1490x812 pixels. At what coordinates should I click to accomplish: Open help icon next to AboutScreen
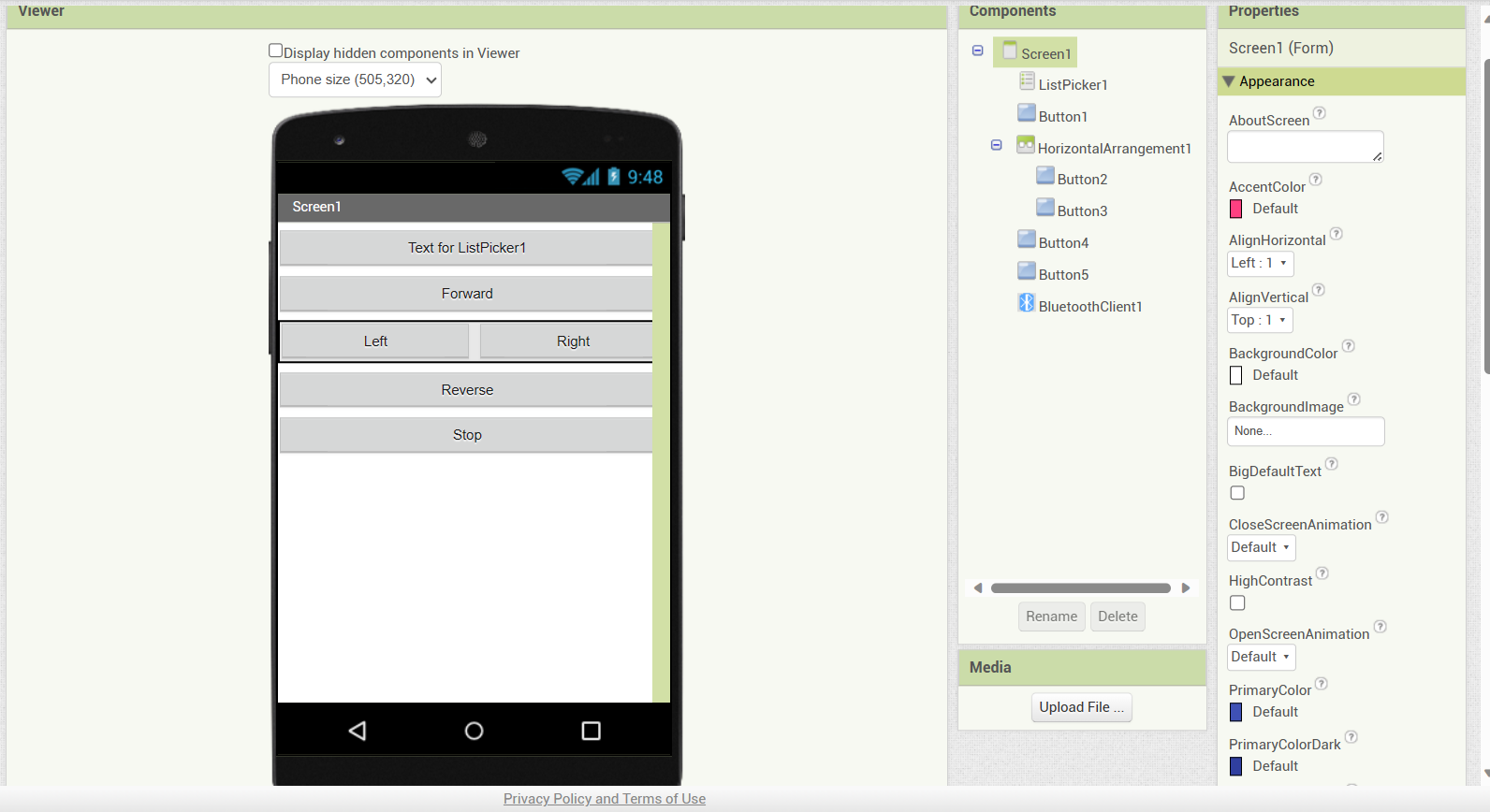coord(1320,113)
